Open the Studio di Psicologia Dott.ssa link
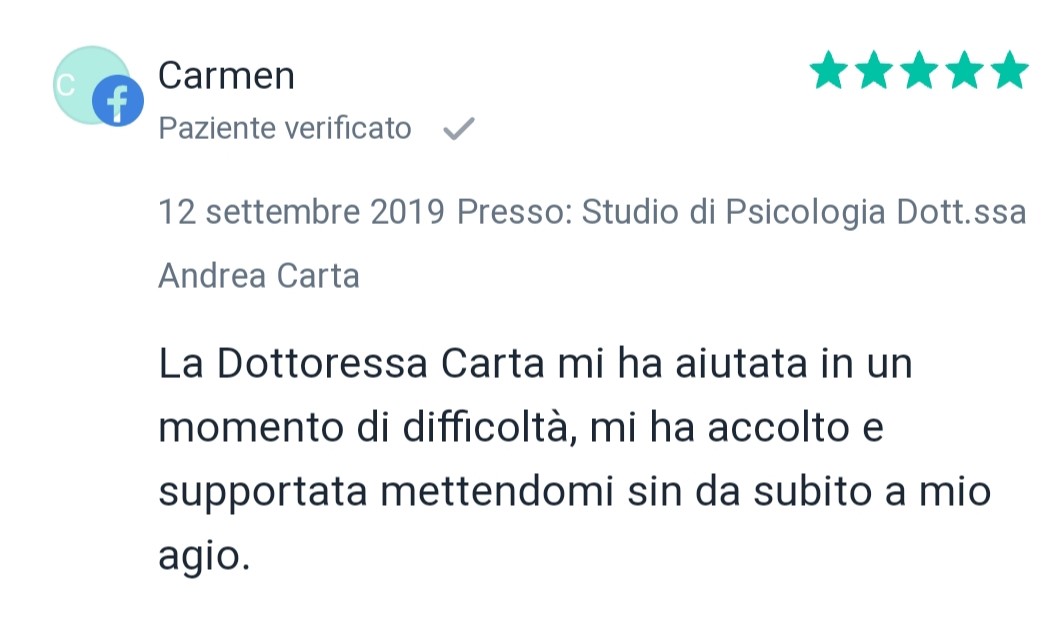The image size is (1060, 620). point(804,212)
